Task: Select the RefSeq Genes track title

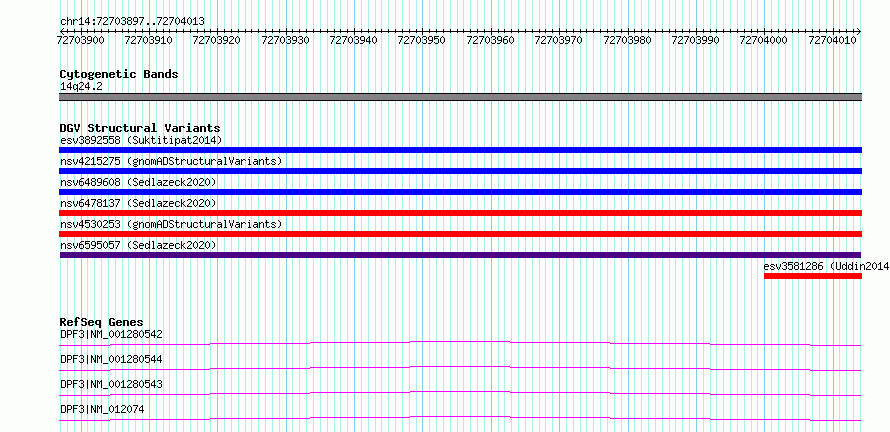Action: pos(102,322)
